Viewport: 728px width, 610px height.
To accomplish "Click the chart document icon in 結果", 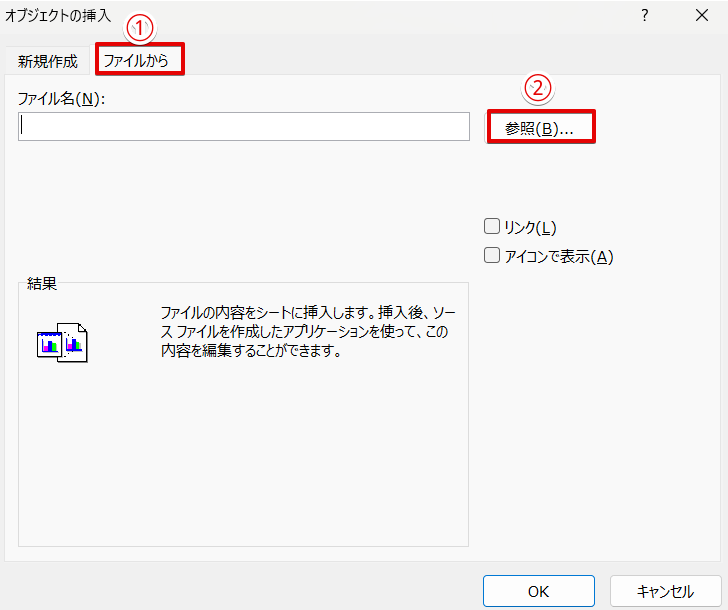I will [x=62, y=342].
